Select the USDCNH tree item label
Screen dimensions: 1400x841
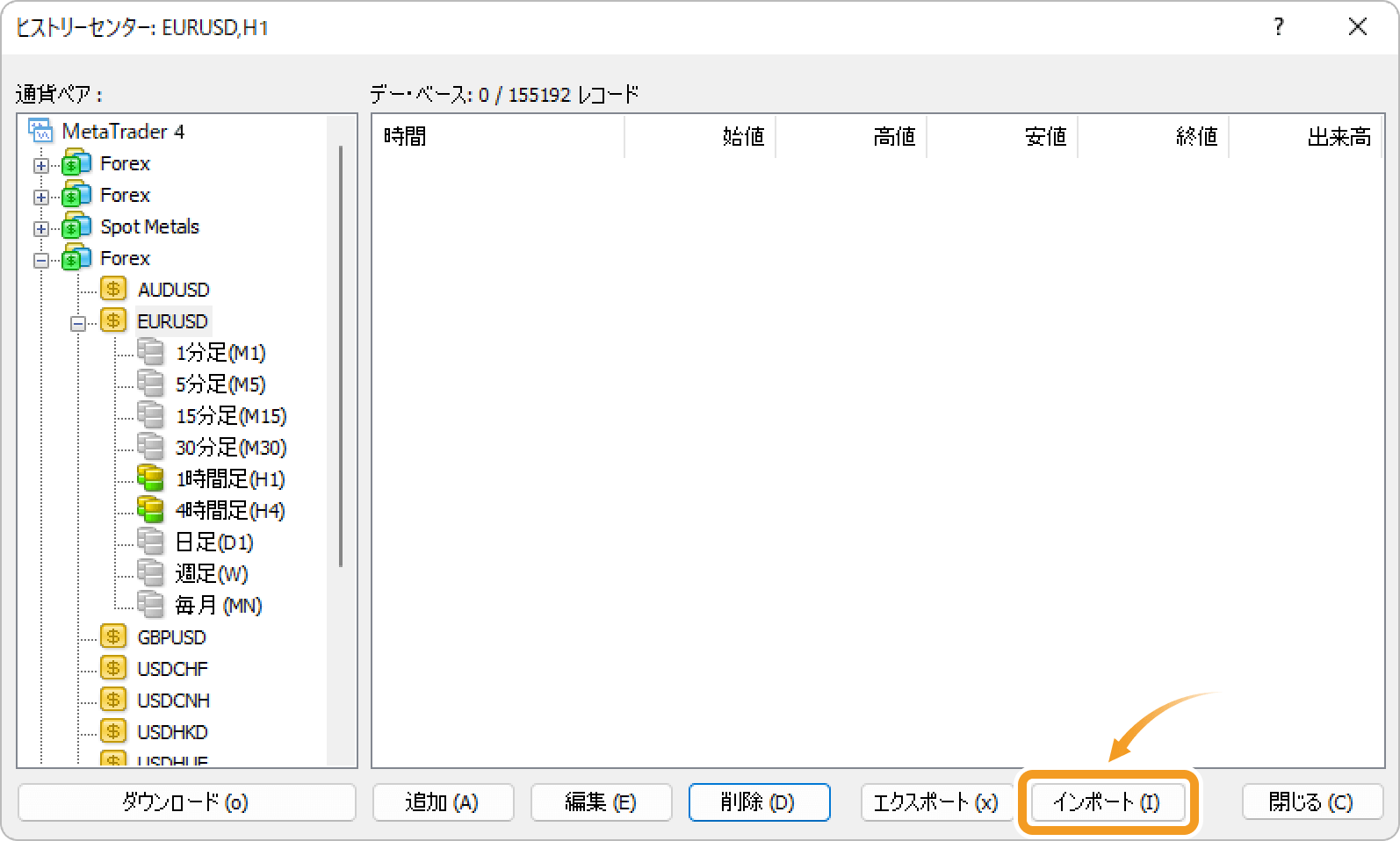pyautogui.click(x=174, y=701)
